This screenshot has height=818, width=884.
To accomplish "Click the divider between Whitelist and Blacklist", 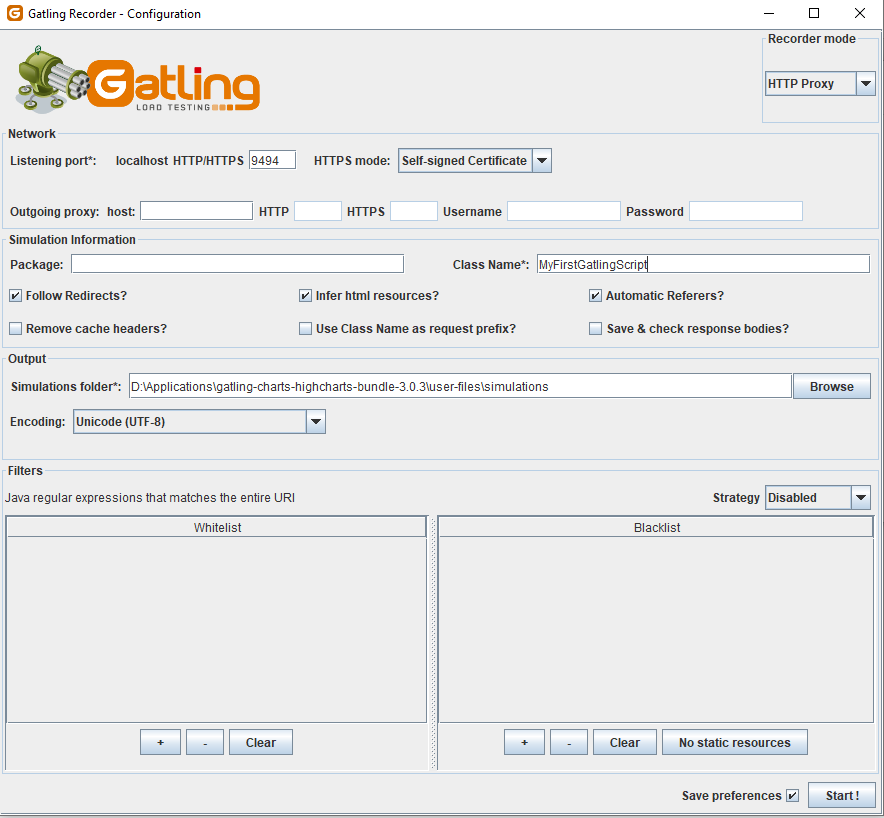I will 434,643.
